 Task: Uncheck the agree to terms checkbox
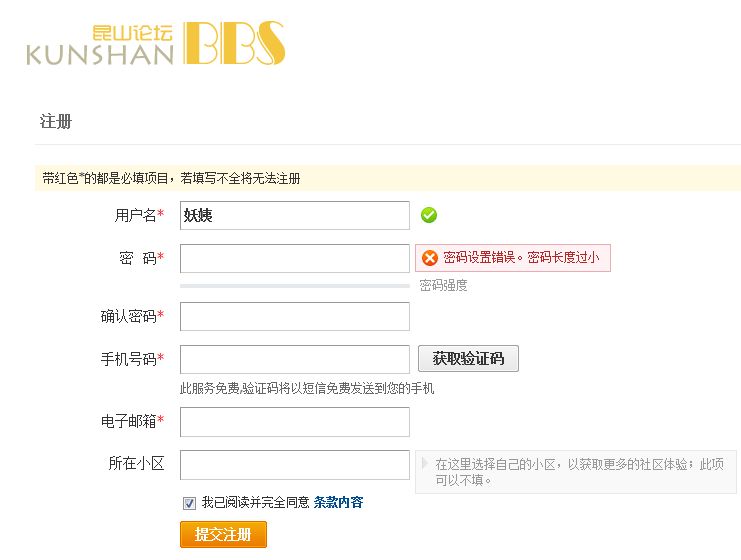(189, 503)
